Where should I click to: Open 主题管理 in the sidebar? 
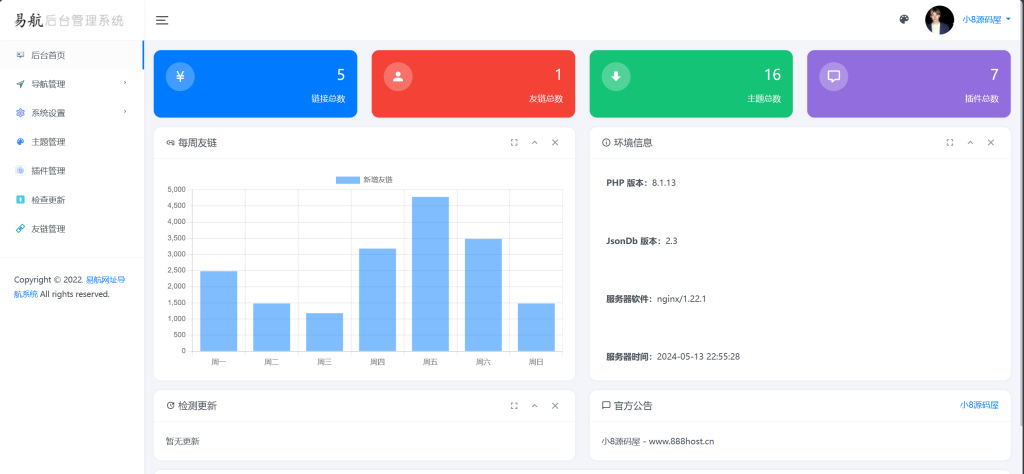pyautogui.click(x=72, y=142)
